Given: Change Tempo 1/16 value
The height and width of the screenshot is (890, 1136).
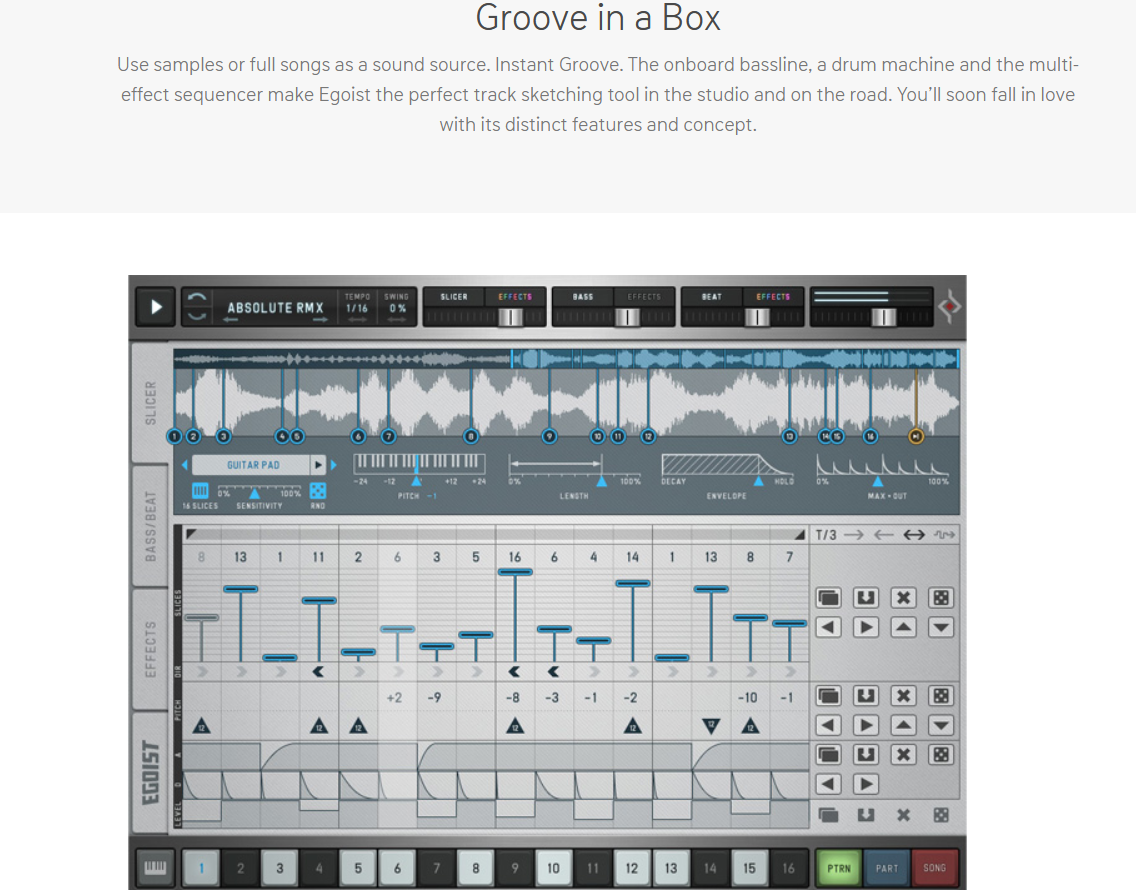Looking at the screenshot, I should [x=357, y=308].
